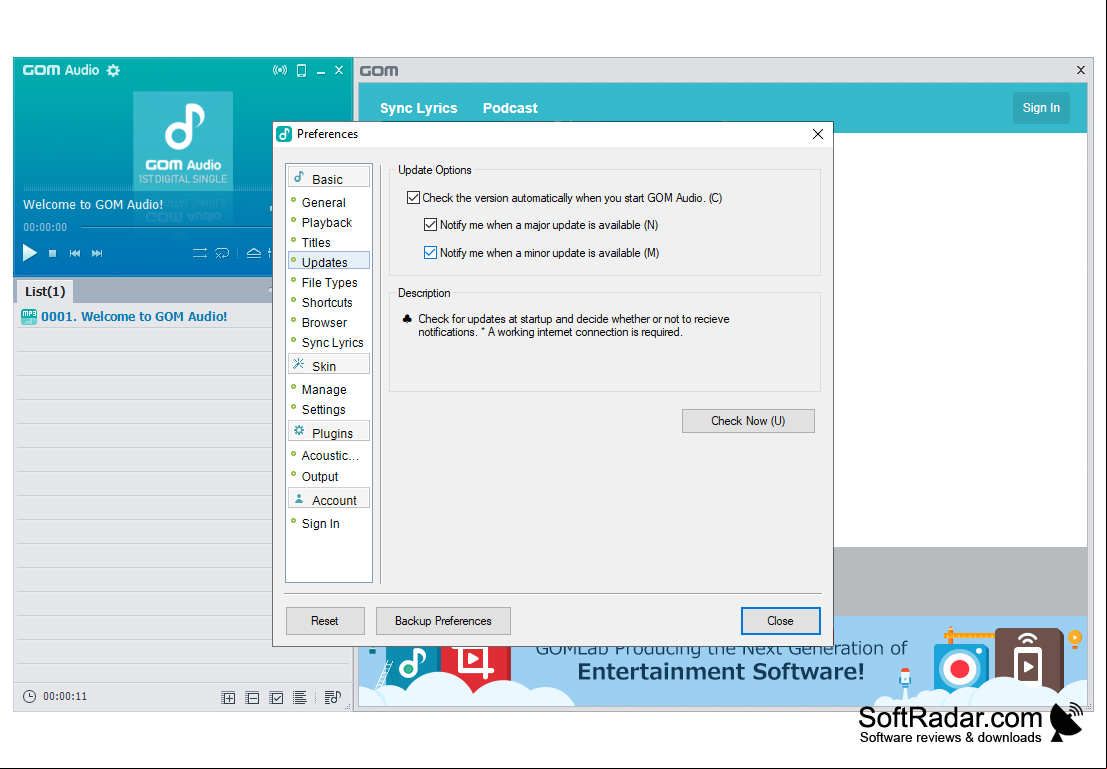Image resolution: width=1107 pixels, height=769 pixels.
Task: Toggle major update notification checkbox
Action: 431,225
